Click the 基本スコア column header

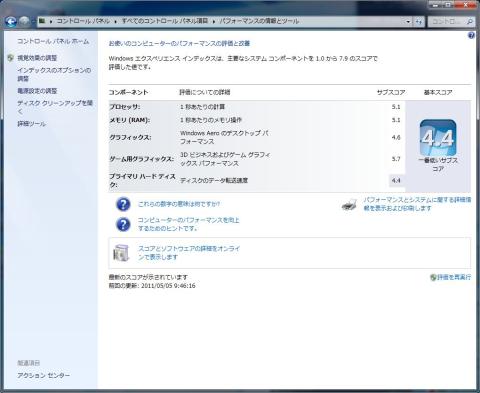coord(438,92)
